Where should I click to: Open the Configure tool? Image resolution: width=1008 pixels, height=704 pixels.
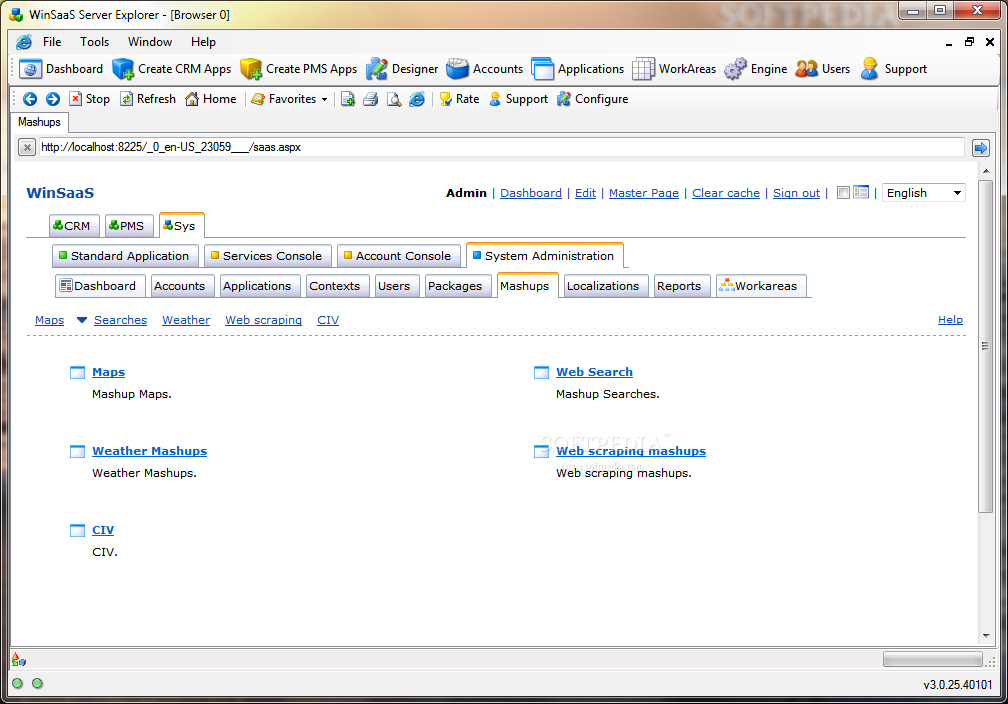592,99
